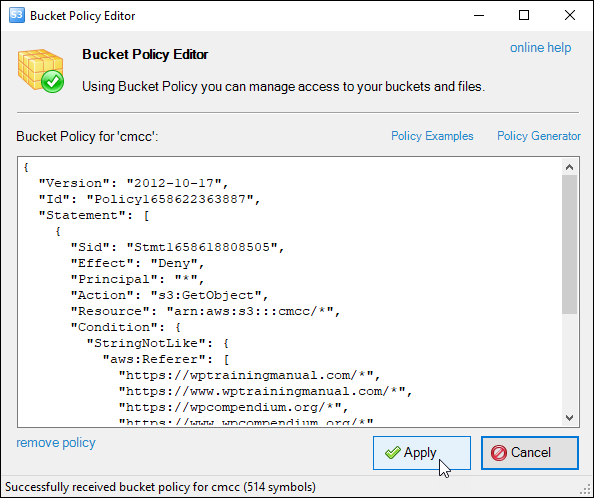Open the online help link
The image size is (594, 498).
540,48
